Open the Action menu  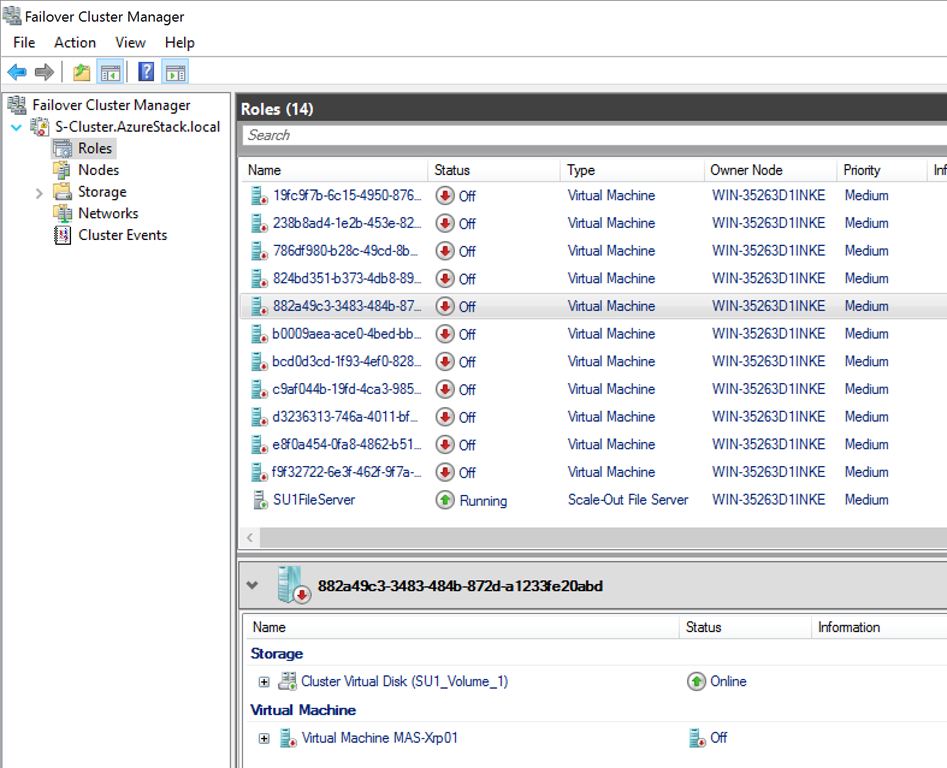(x=75, y=42)
